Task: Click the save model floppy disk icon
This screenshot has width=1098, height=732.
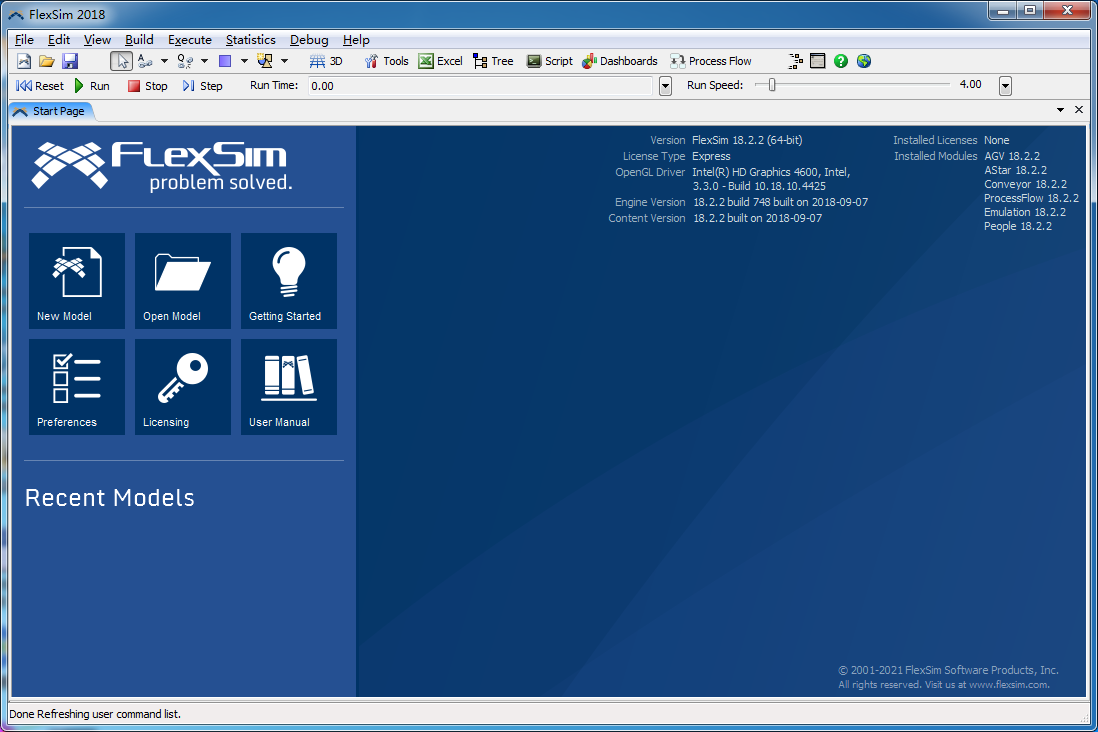Action: coord(70,61)
